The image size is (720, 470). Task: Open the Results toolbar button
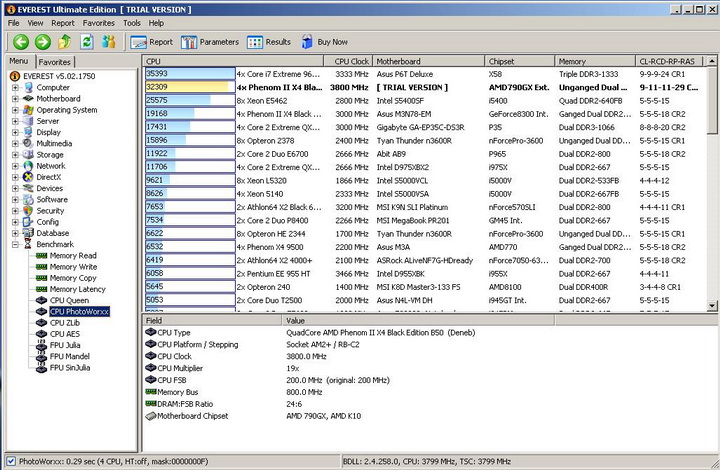click(269, 42)
